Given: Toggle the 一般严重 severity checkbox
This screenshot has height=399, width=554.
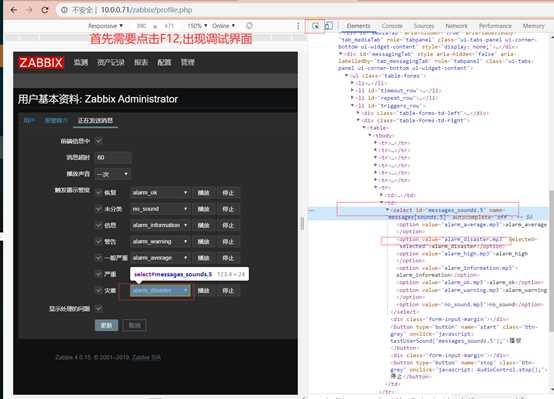Looking at the screenshot, I should coord(99,258).
